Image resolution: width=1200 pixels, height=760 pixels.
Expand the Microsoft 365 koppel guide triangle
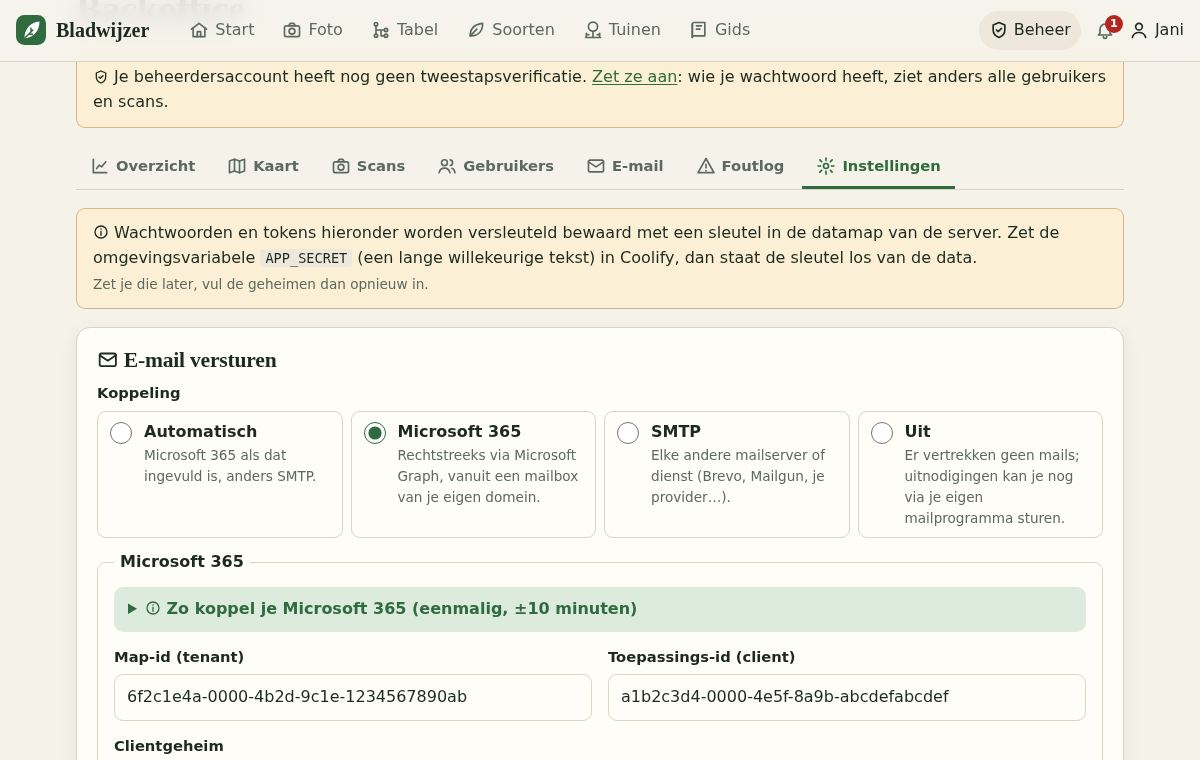pos(132,608)
